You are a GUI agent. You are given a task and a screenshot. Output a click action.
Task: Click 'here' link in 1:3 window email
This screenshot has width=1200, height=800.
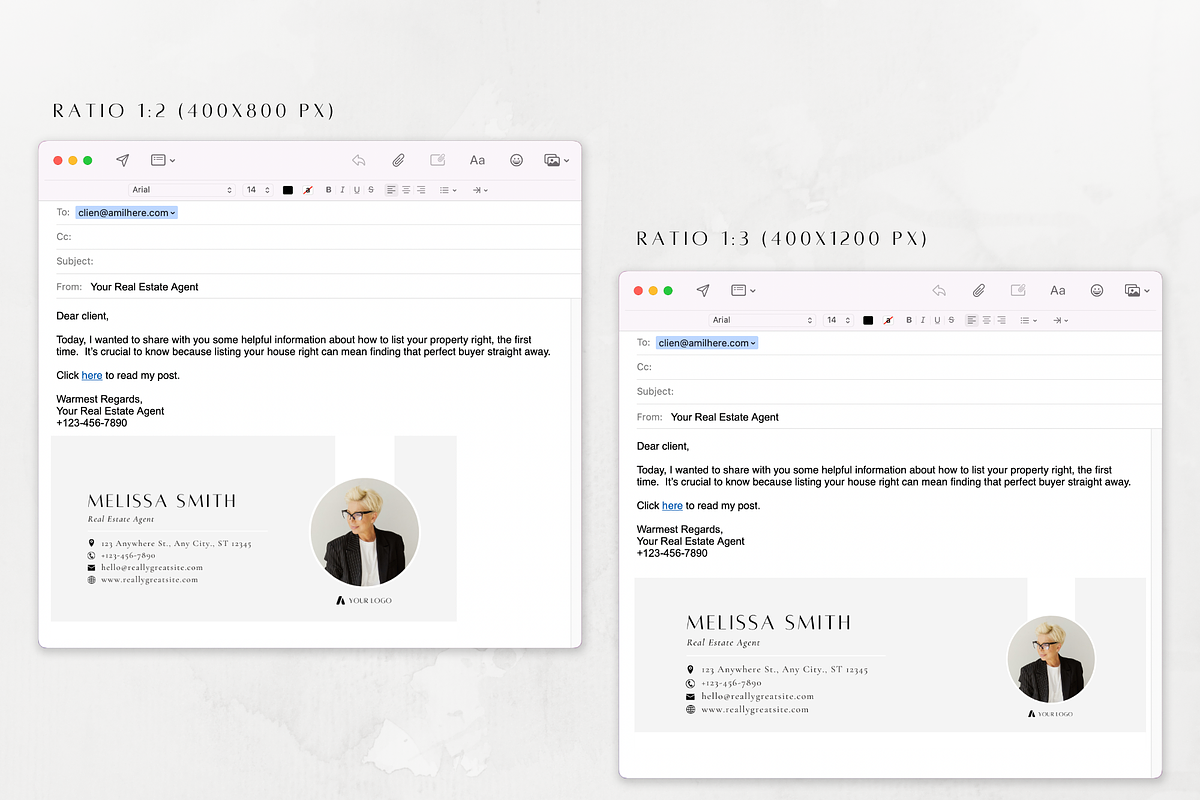(x=672, y=506)
